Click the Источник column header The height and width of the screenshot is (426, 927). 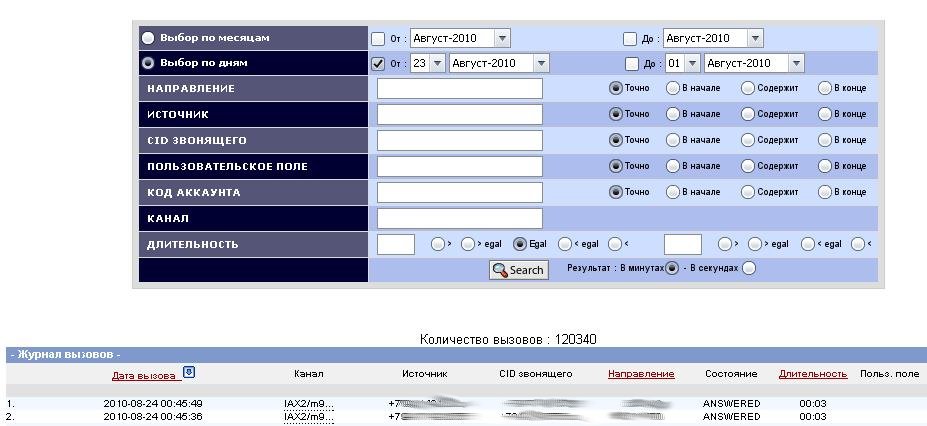click(424, 374)
